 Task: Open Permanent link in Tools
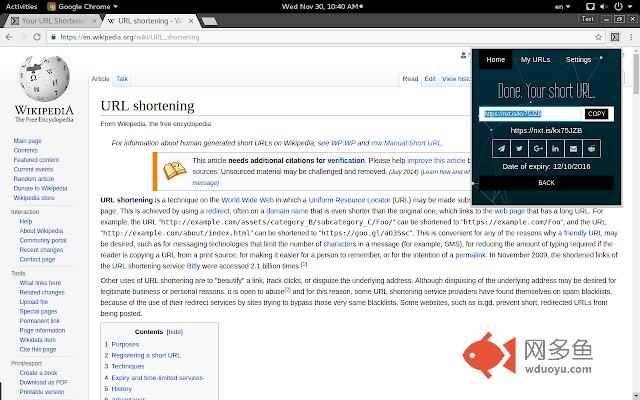point(39,321)
